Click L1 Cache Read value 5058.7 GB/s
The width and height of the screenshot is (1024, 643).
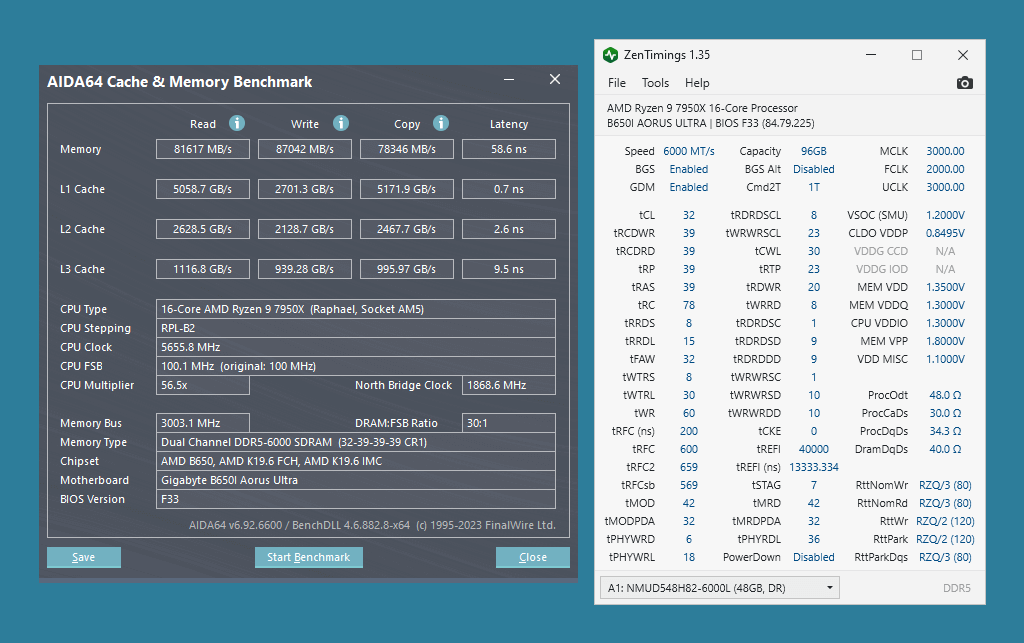point(202,189)
